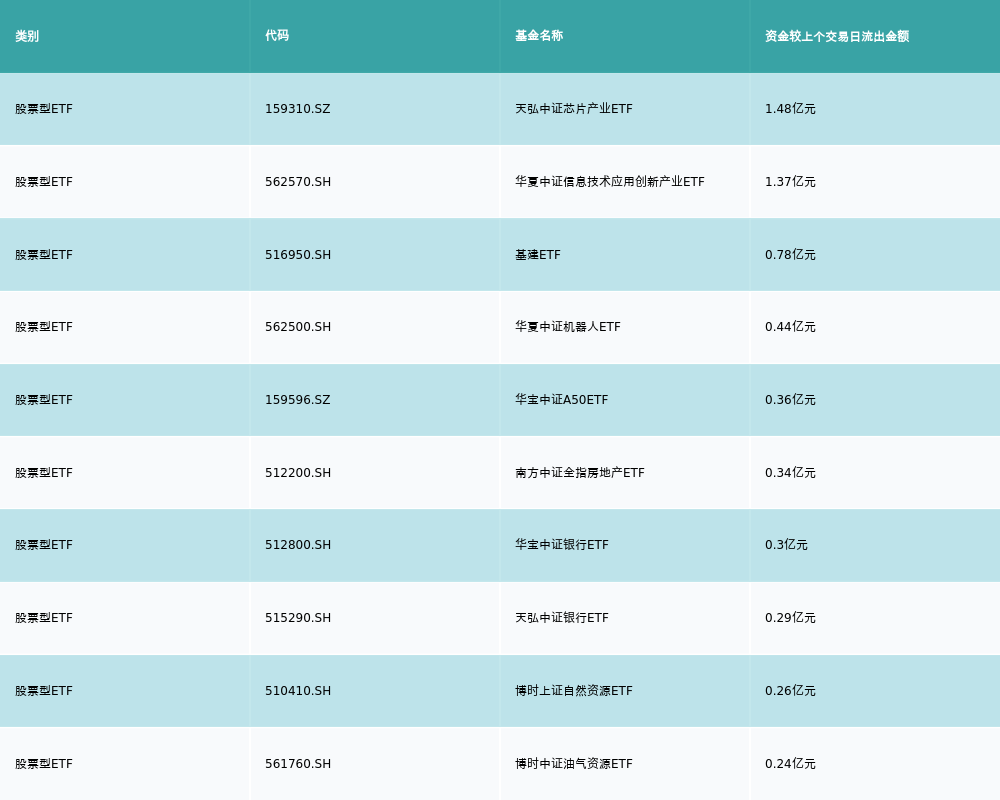The height and width of the screenshot is (800, 1000).
Task: Click fund code 516950.SH
Action: 297,255
